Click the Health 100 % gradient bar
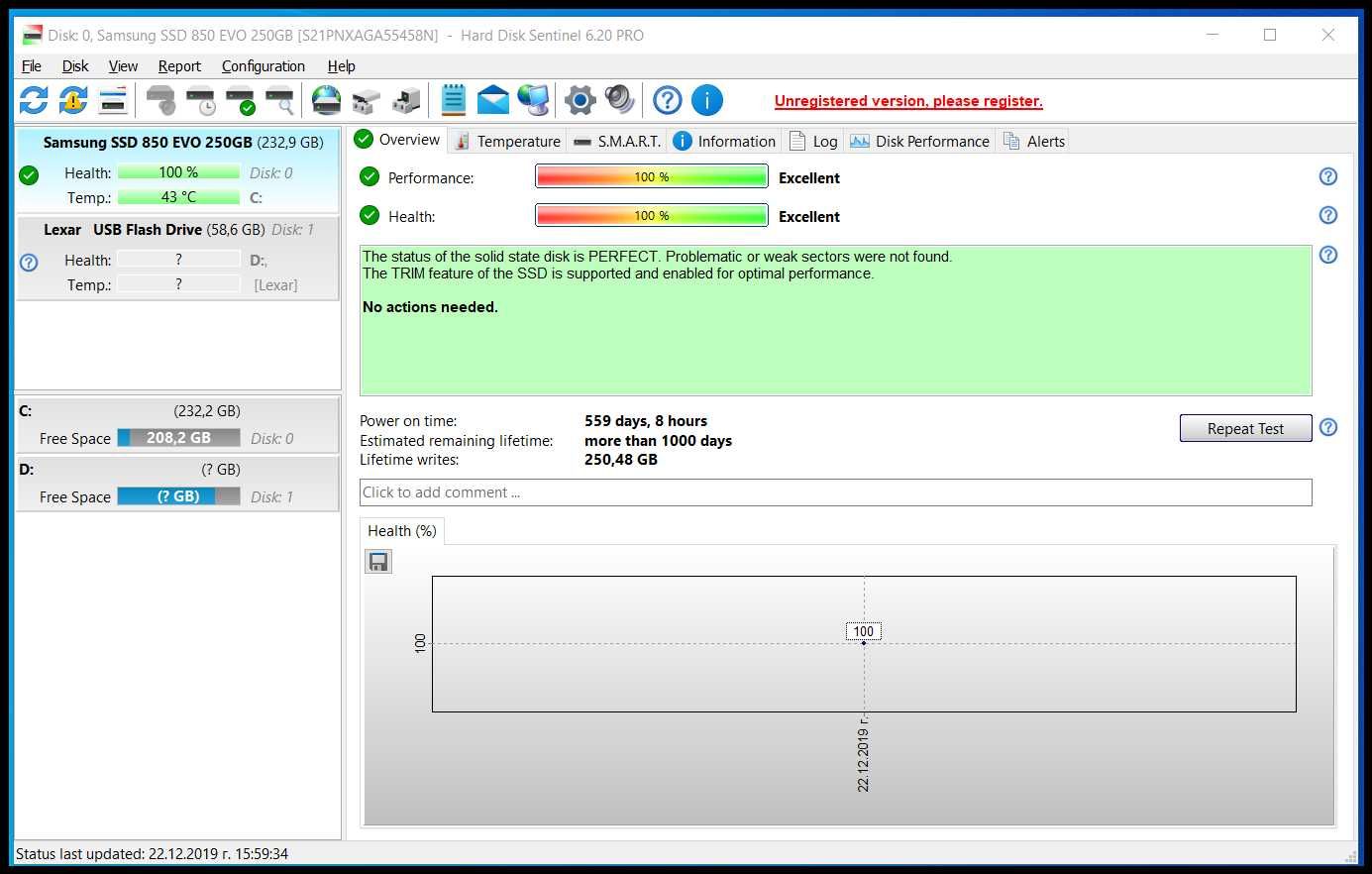The width and height of the screenshot is (1372, 874). pyautogui.click(x=652, y=215)
